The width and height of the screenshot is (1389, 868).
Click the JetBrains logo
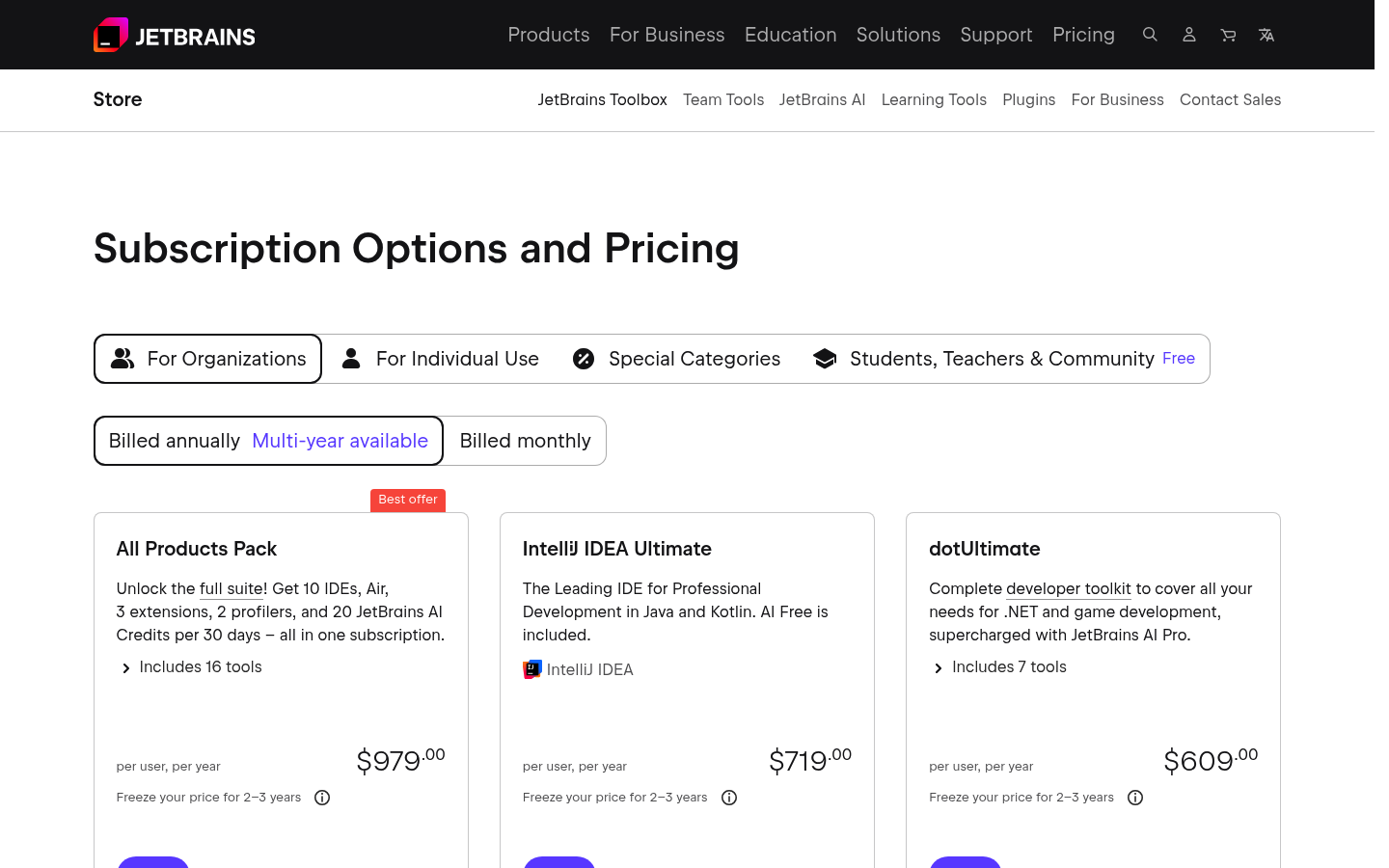tap(175, 35)
